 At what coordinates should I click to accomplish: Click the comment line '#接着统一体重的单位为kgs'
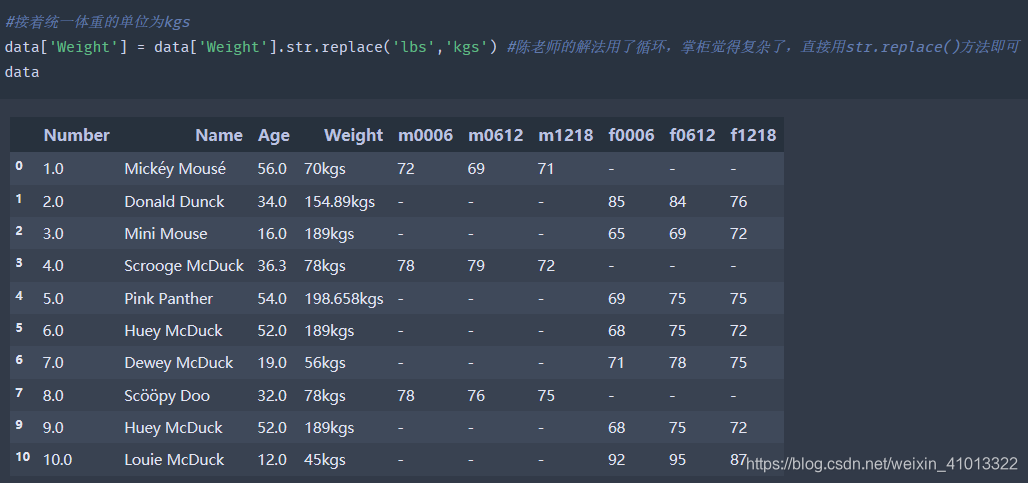(x=97, y=22)
